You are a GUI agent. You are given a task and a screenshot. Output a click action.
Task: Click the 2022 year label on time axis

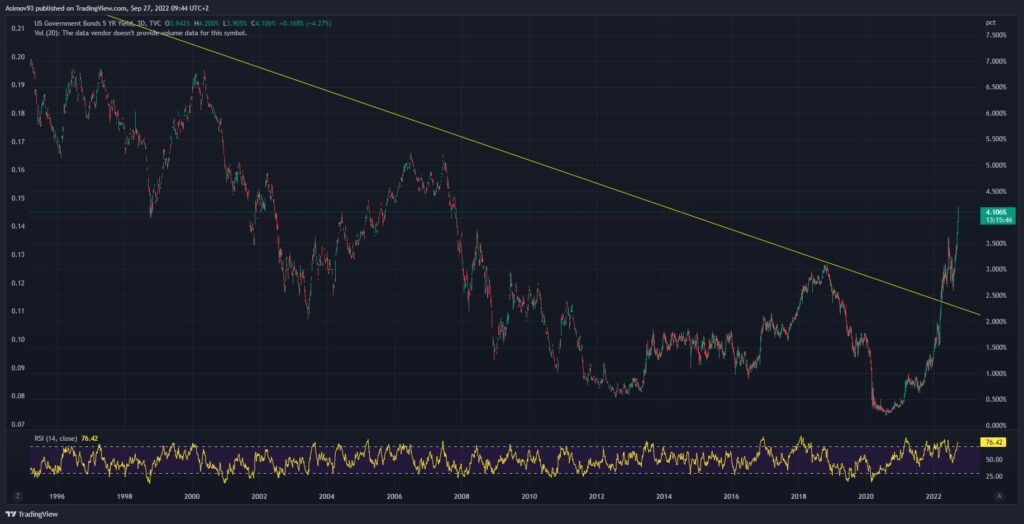point(933,497)
